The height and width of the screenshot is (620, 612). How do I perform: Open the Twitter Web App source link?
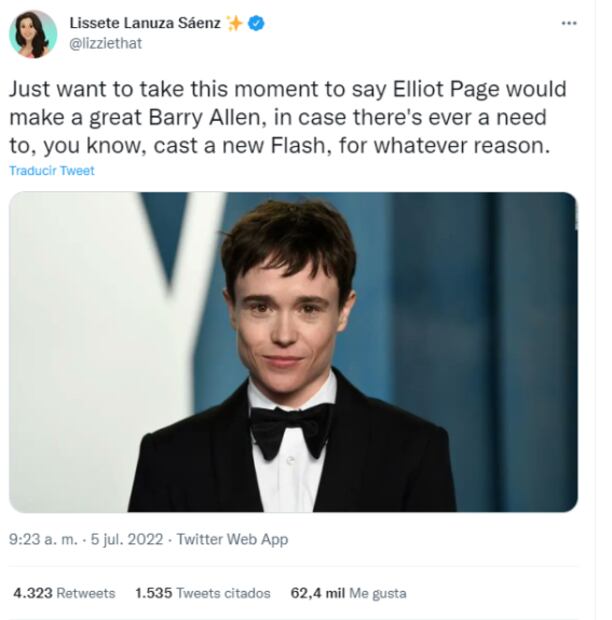pos(232,539)
